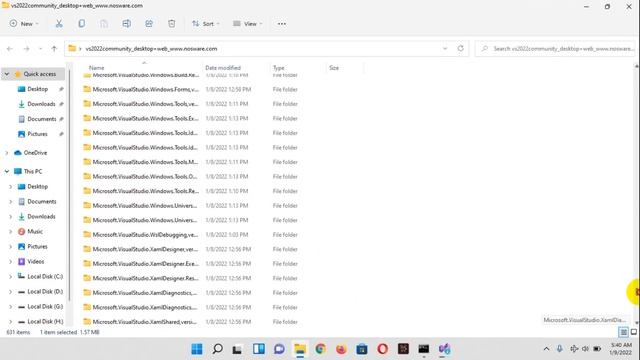Collapse the This PC tree node

click(7, 171)
